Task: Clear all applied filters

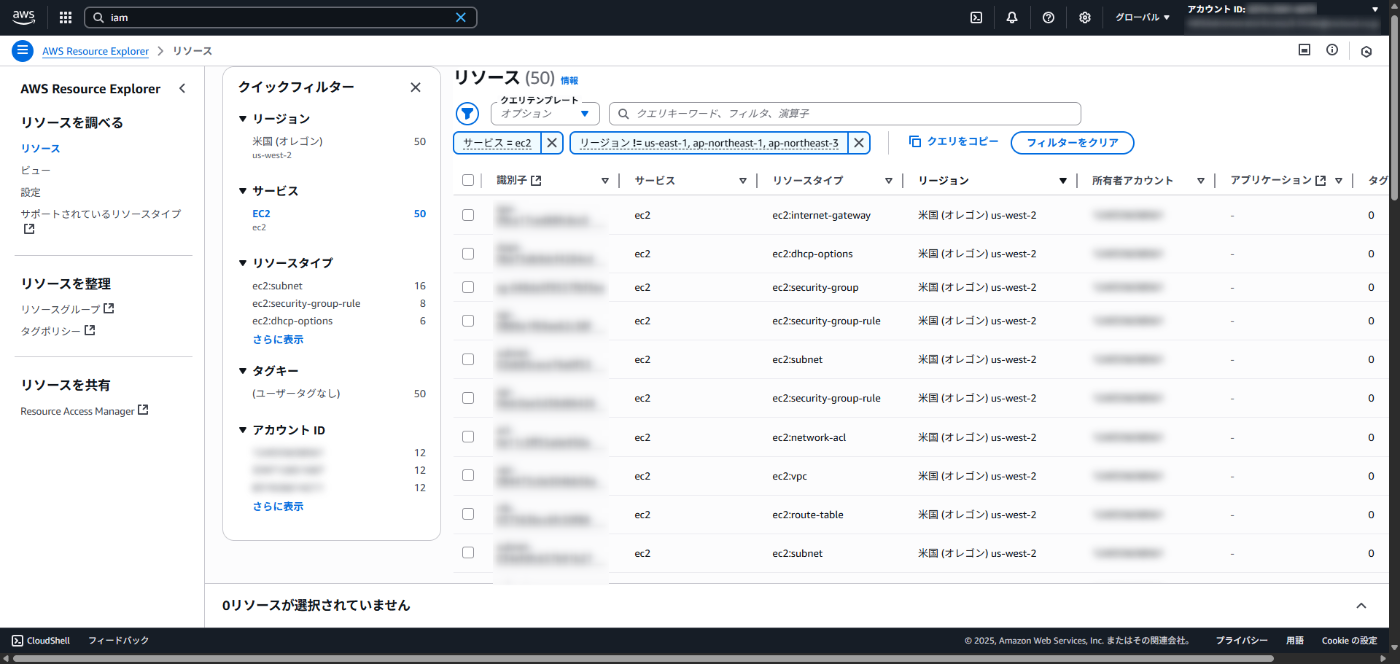Action: click(1072, 143)
